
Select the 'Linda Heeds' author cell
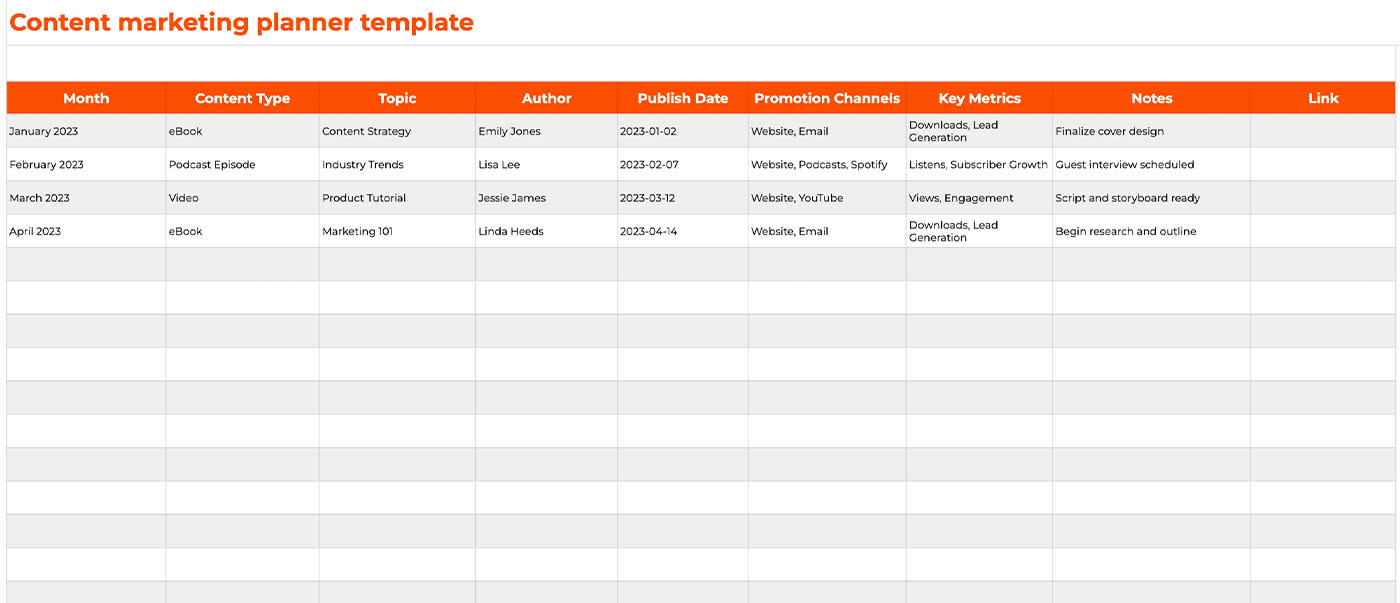coord(546,231)
